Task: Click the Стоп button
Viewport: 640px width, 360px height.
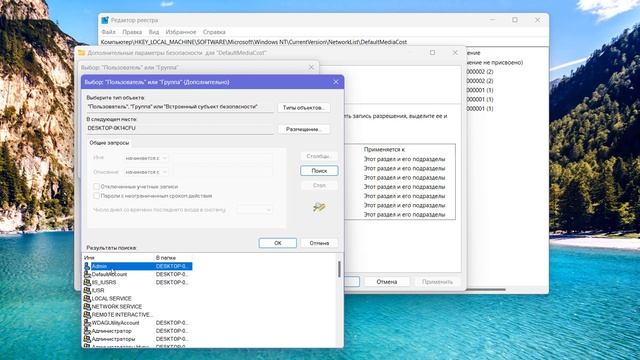Action: click(x=319, y=185)
